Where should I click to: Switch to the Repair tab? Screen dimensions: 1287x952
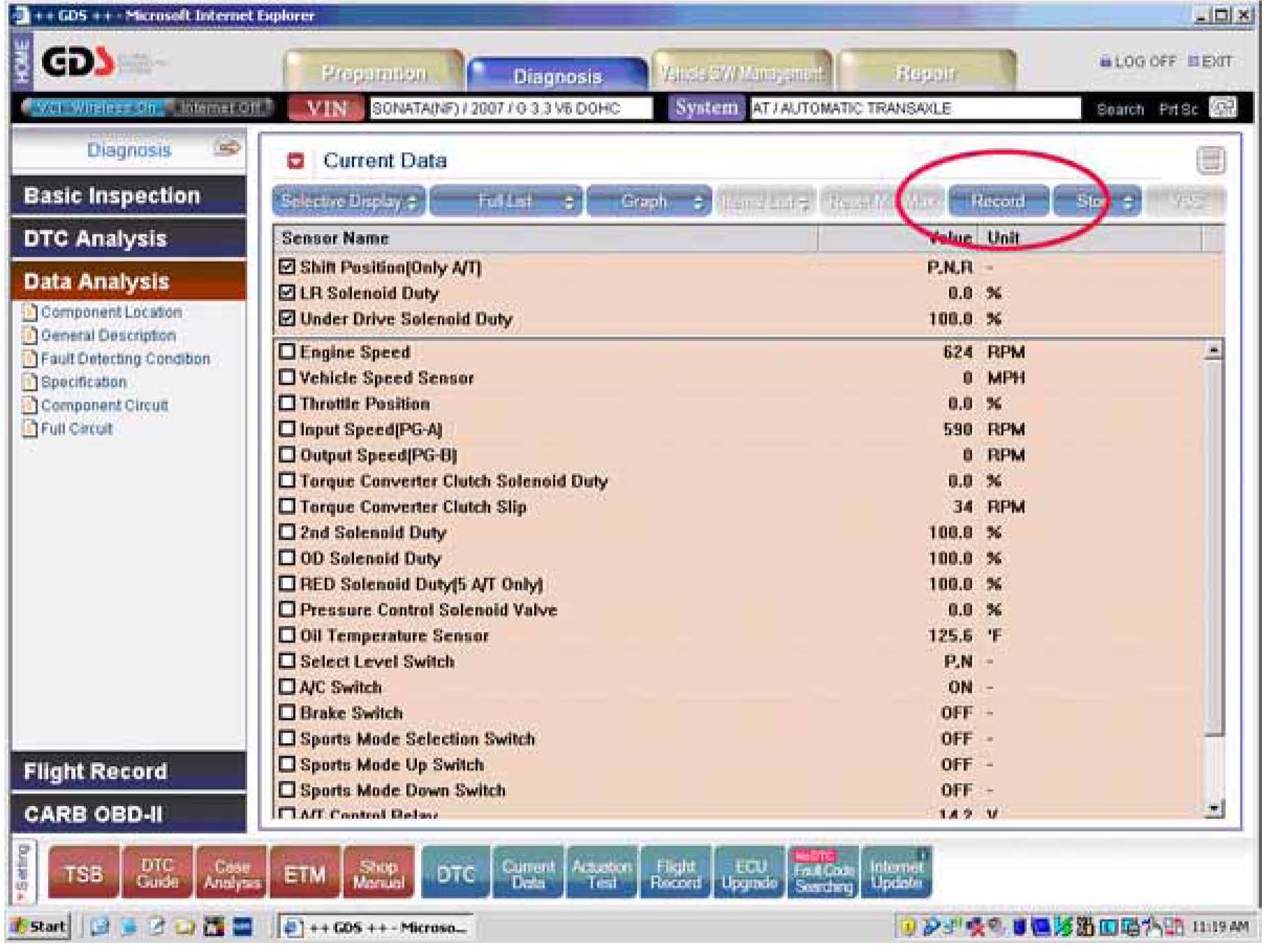tap(926, 73)
